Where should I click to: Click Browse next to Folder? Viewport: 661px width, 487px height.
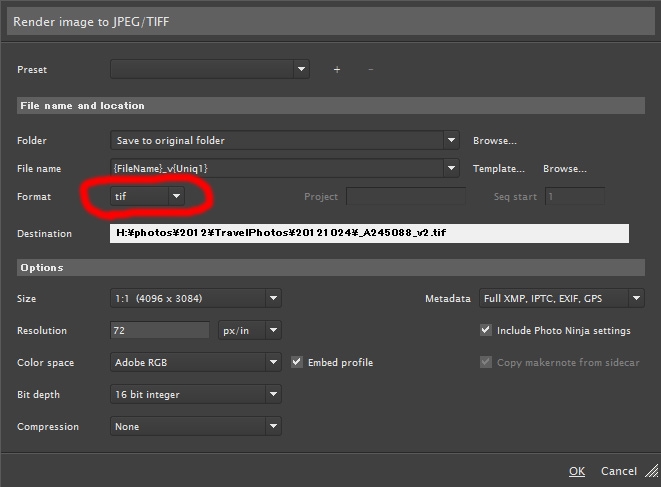click(494, 141)
